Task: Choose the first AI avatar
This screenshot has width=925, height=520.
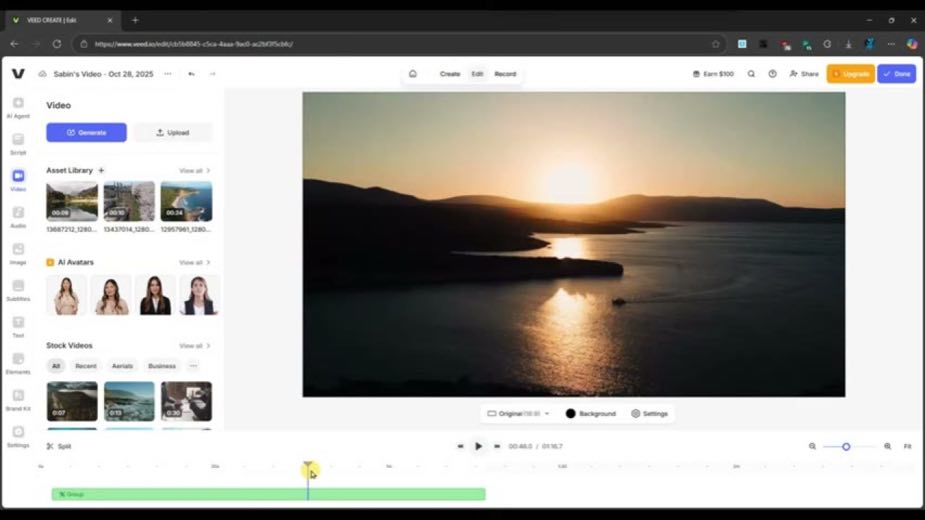Action: [x=66, y=295]
